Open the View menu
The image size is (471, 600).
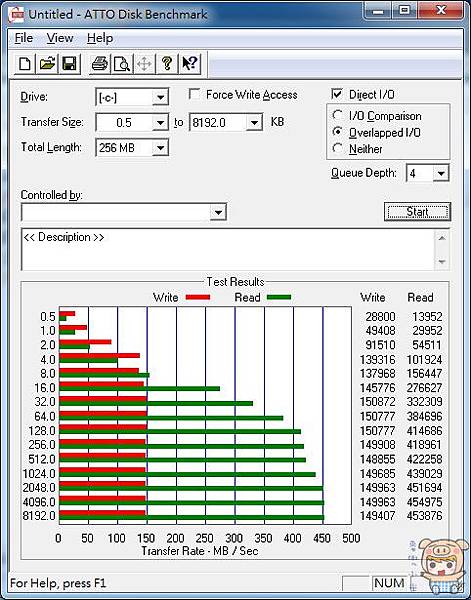point(60,38)
